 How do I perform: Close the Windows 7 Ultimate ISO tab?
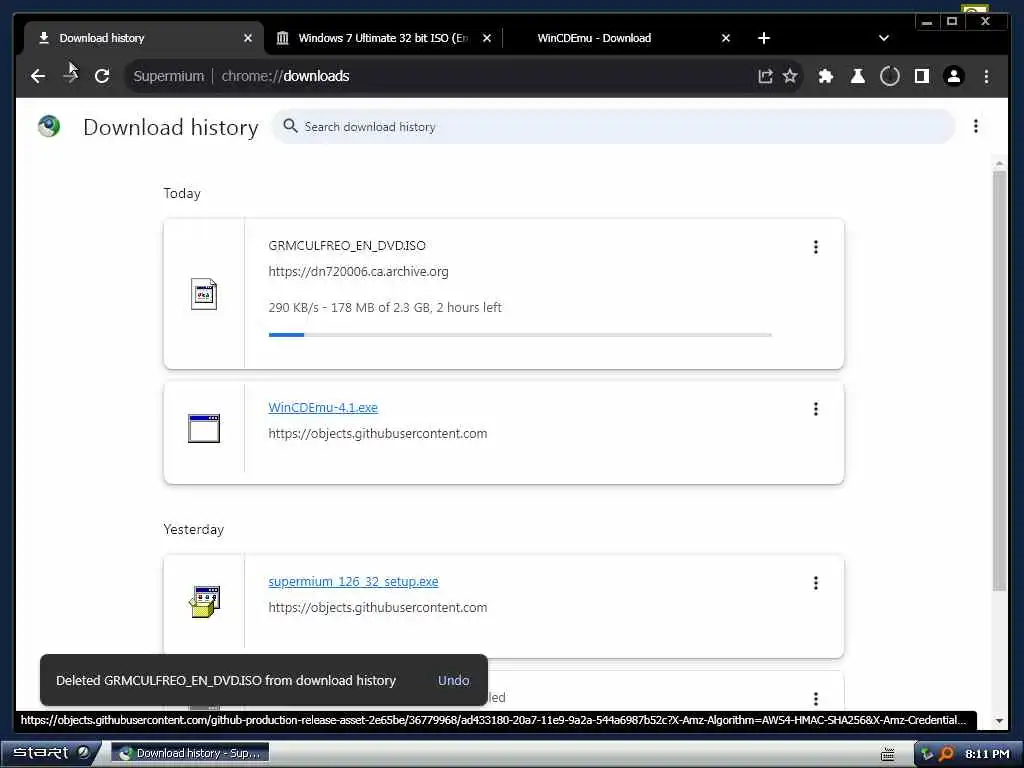coord(487,38)
